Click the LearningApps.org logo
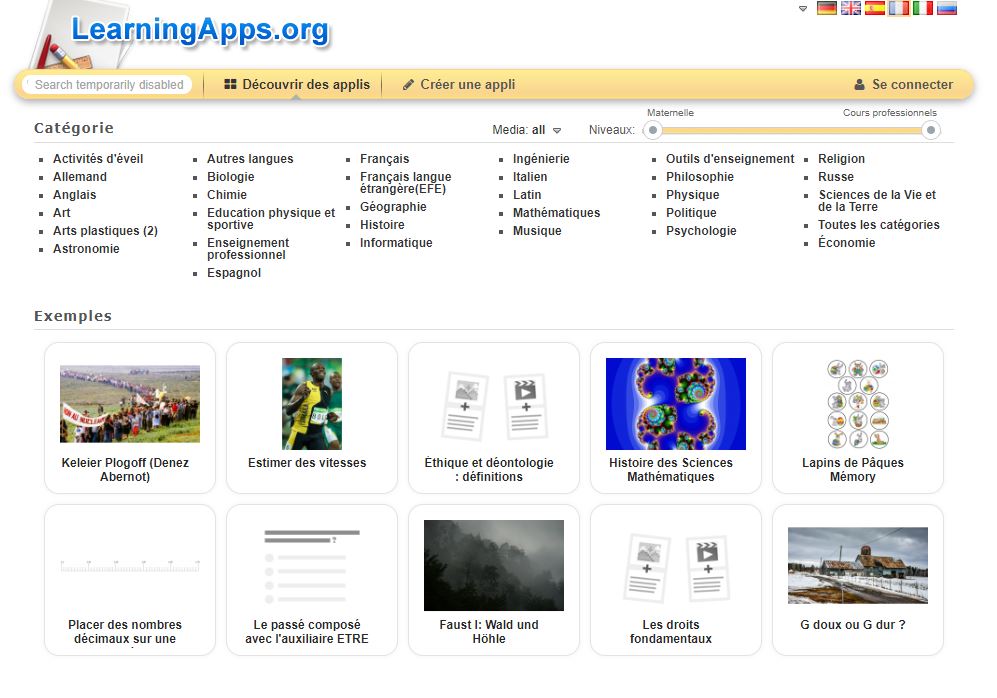The width and height of the screenshot is (997, 698). point(200,31)
